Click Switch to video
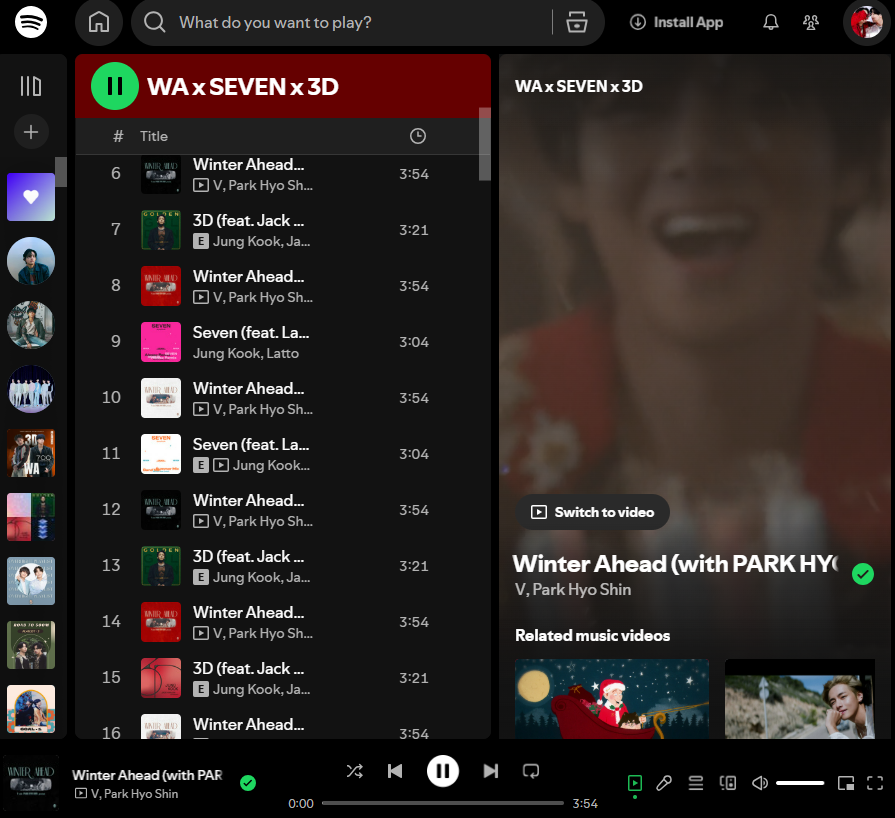This screenshot has height=818, width=895. 592,512
